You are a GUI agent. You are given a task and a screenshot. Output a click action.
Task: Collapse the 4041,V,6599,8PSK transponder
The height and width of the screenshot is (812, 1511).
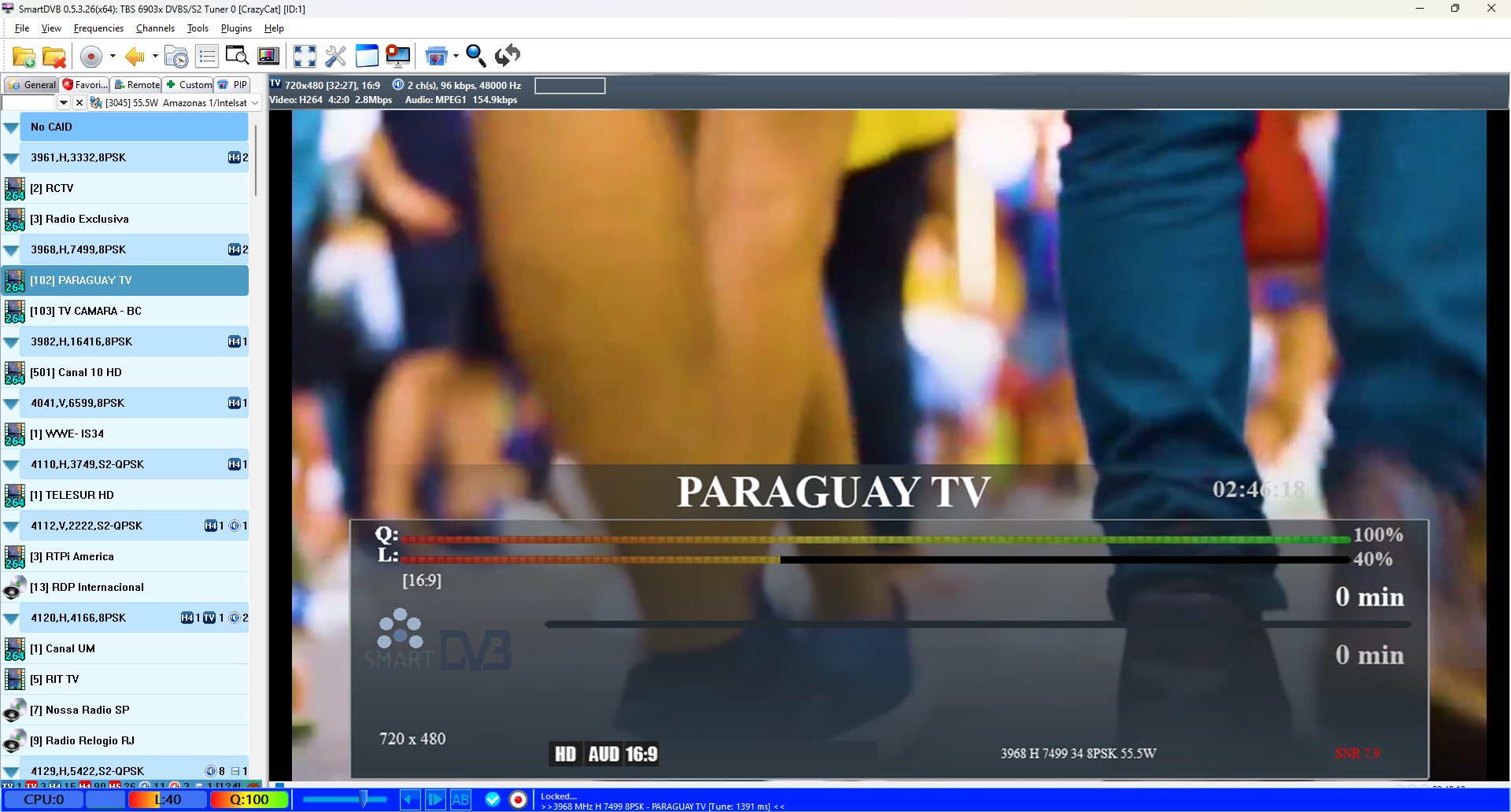click(x=11, y=404)
